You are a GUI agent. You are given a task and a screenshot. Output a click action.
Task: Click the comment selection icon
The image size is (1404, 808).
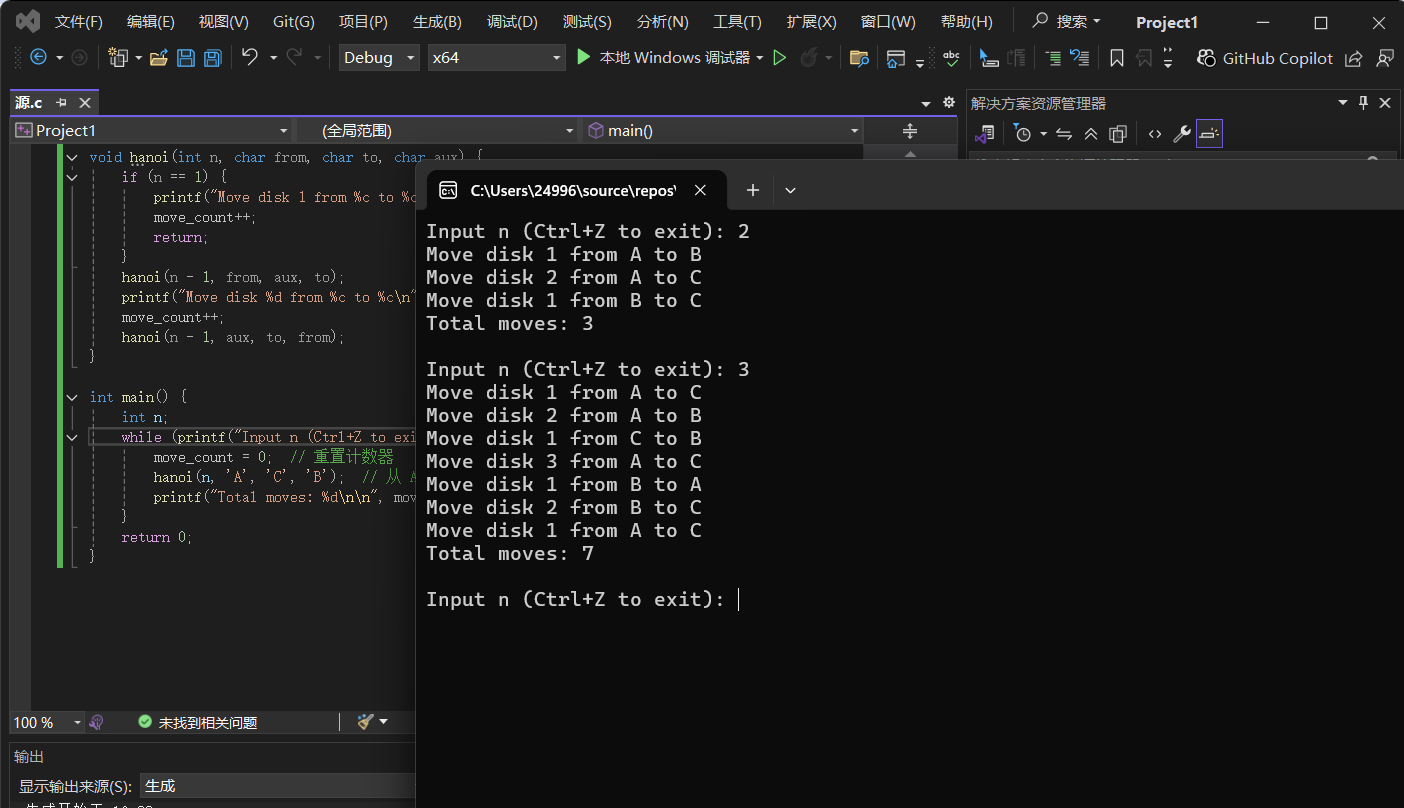tap(1053, 58)
